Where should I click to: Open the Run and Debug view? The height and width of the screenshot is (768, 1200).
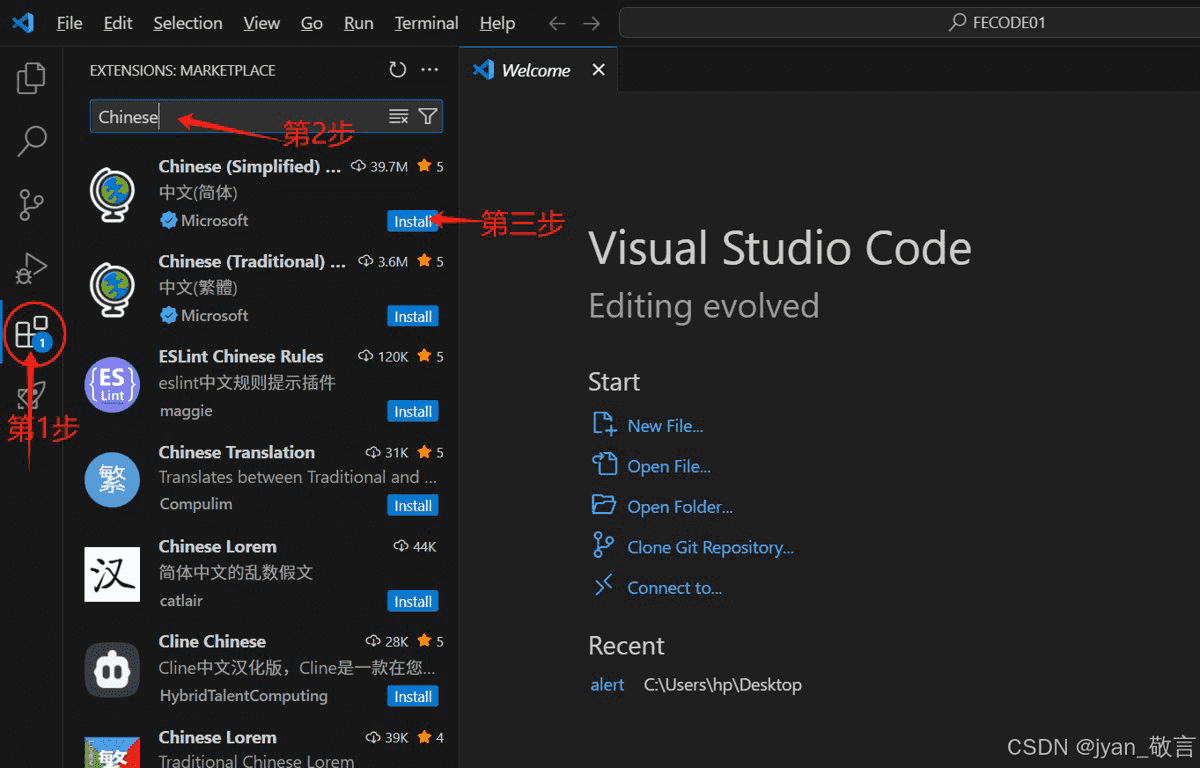tap(31, 268)
